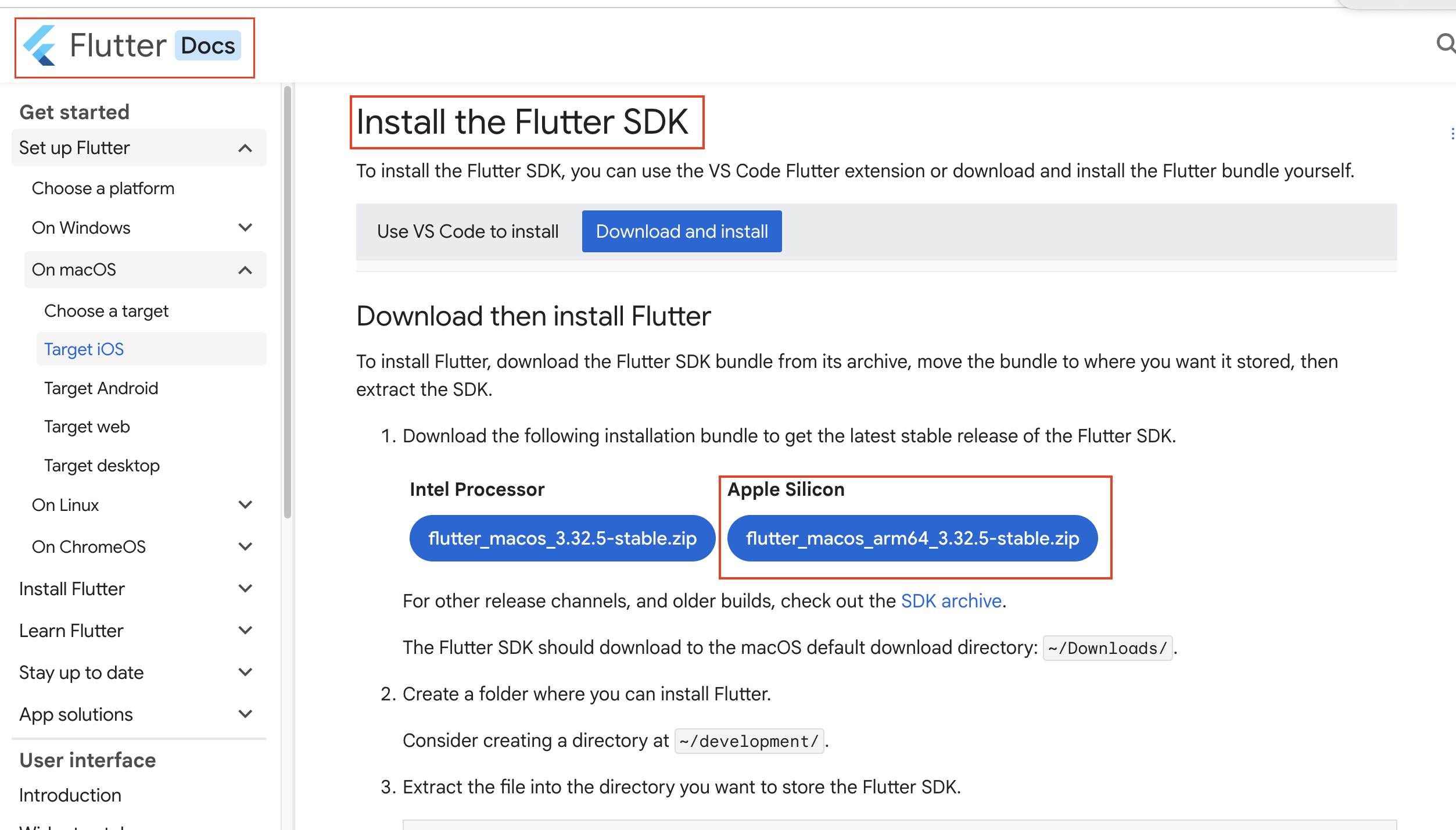Open the search
The image size is (1456, 830).
point(1445,43)
